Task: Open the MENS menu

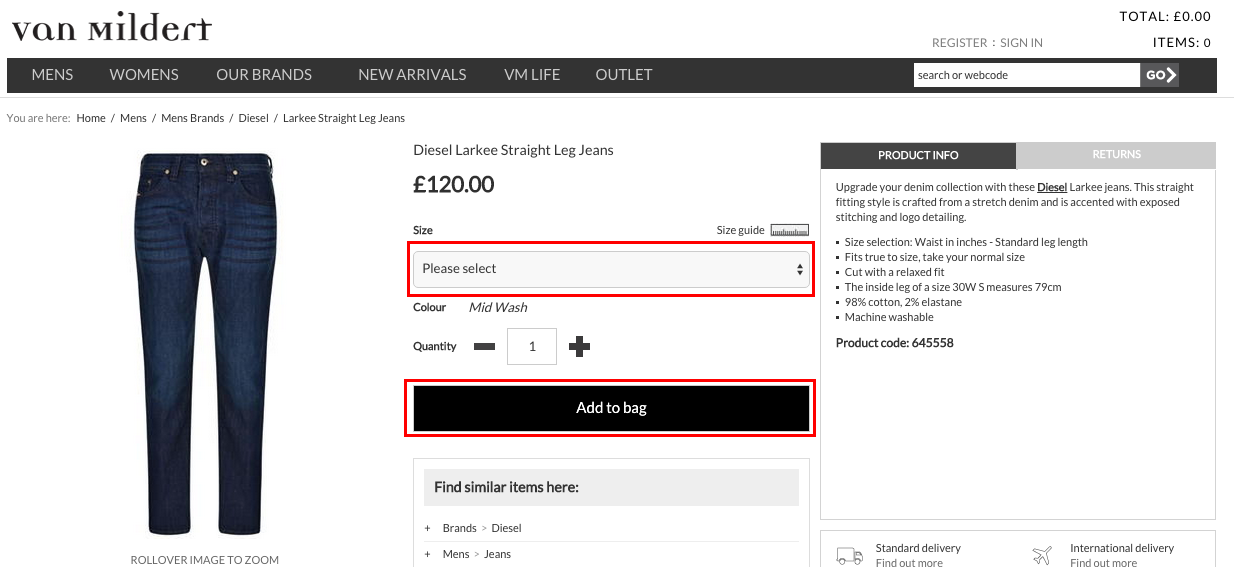Action: pyautogui.click(x=52, y=74)
